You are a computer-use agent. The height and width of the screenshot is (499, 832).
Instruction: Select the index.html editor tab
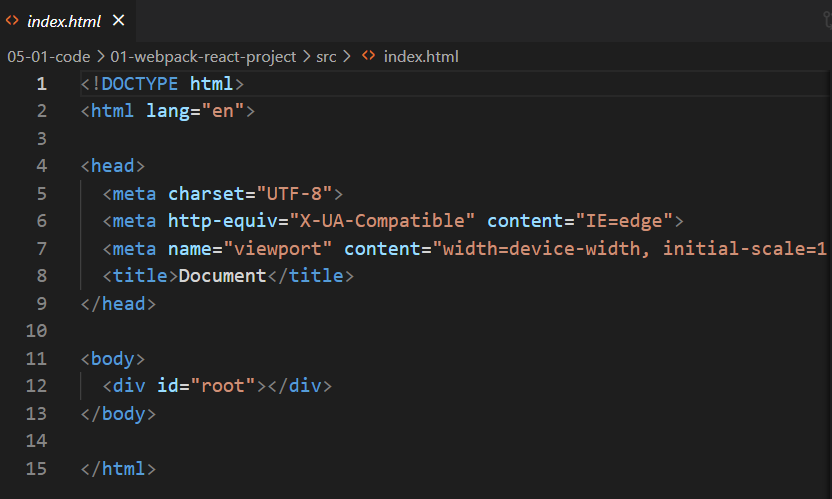[x=63, y=20]
